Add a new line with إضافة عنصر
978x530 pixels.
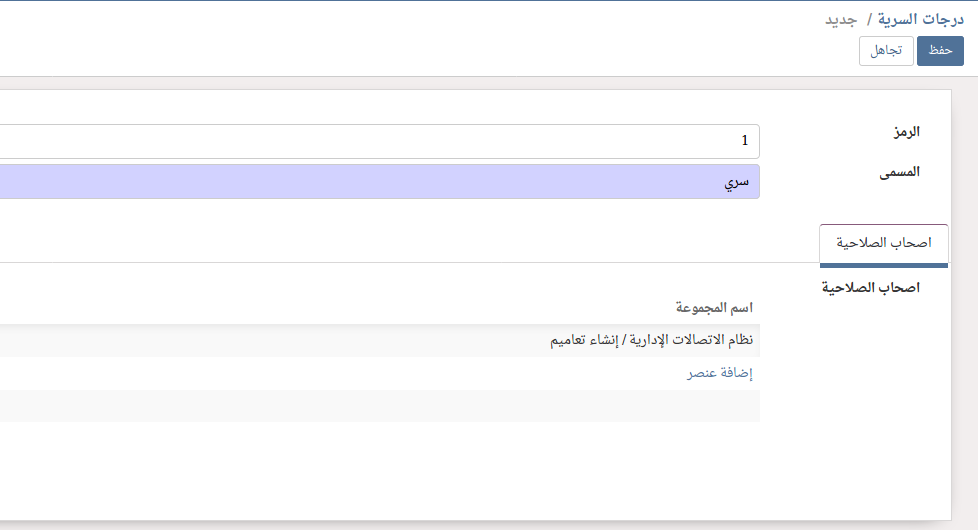(x=719, y=373)
